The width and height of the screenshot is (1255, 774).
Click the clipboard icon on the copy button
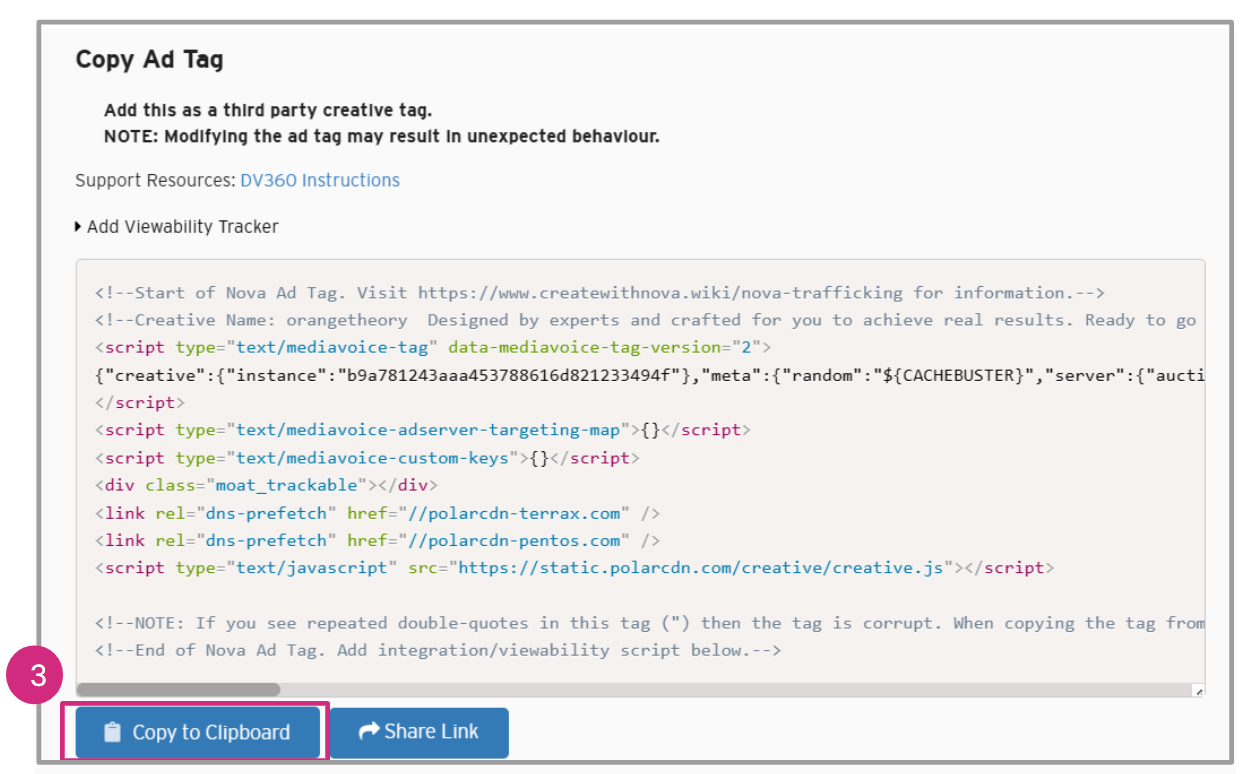(112, 732)
